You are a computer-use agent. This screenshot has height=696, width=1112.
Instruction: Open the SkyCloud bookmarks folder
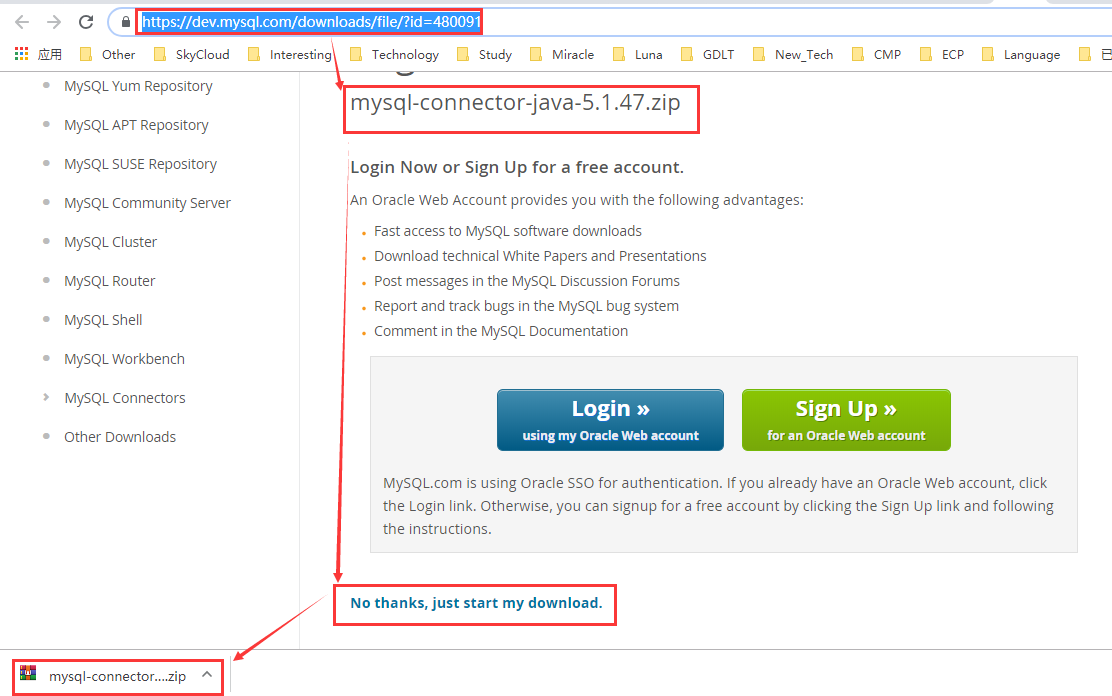(x=191, y=55)
